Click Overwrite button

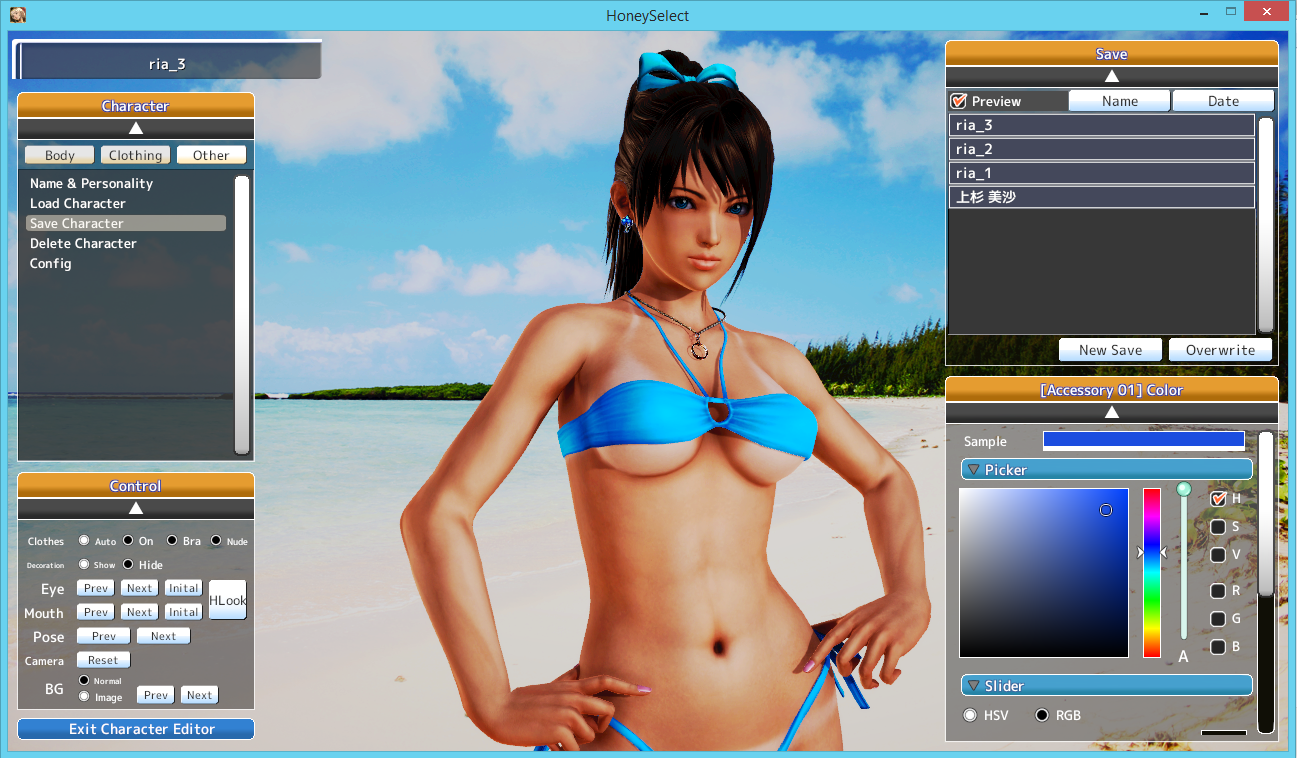click(1221, 350)
